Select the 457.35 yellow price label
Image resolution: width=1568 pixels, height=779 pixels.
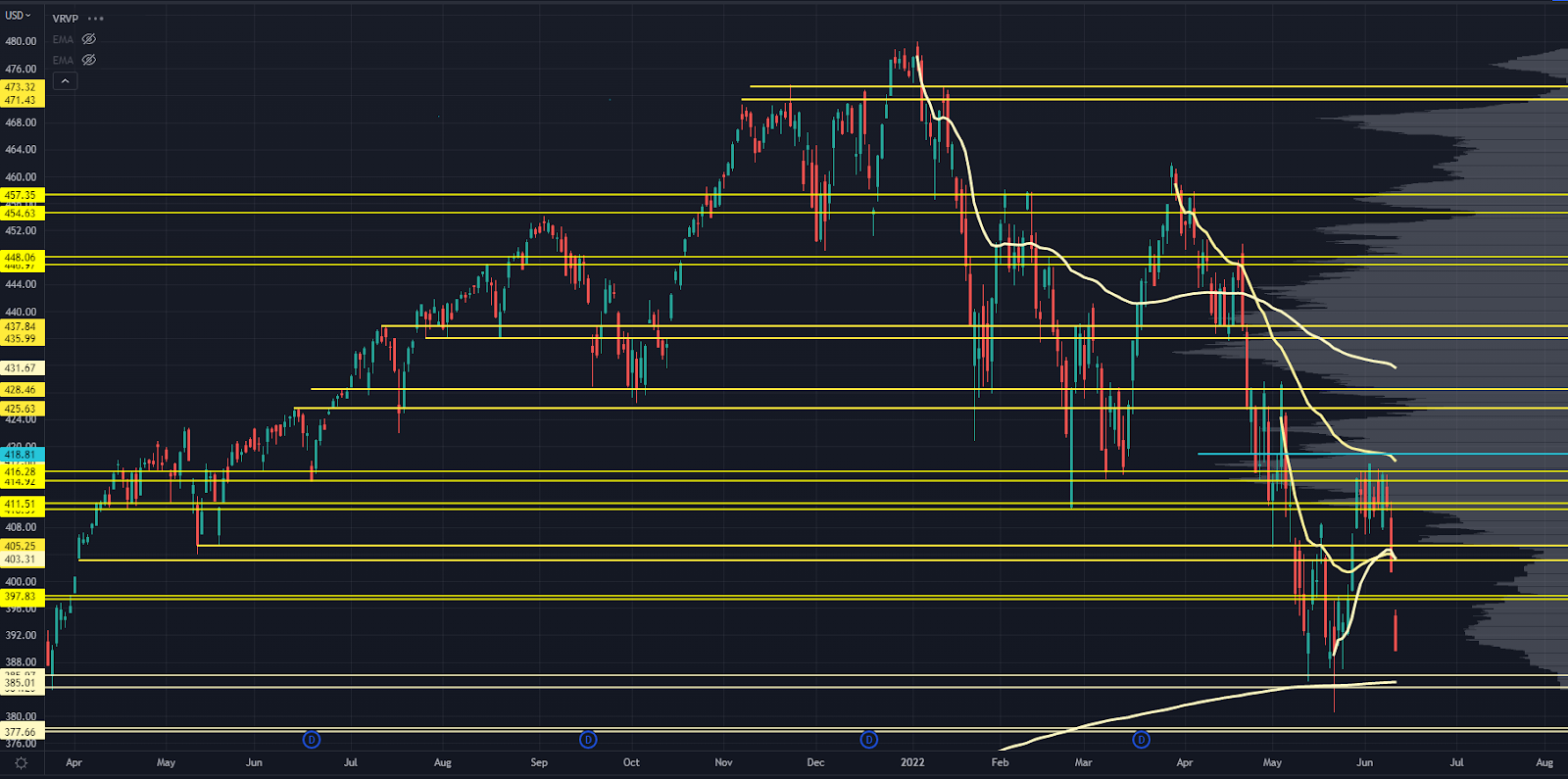pos(21,195)
